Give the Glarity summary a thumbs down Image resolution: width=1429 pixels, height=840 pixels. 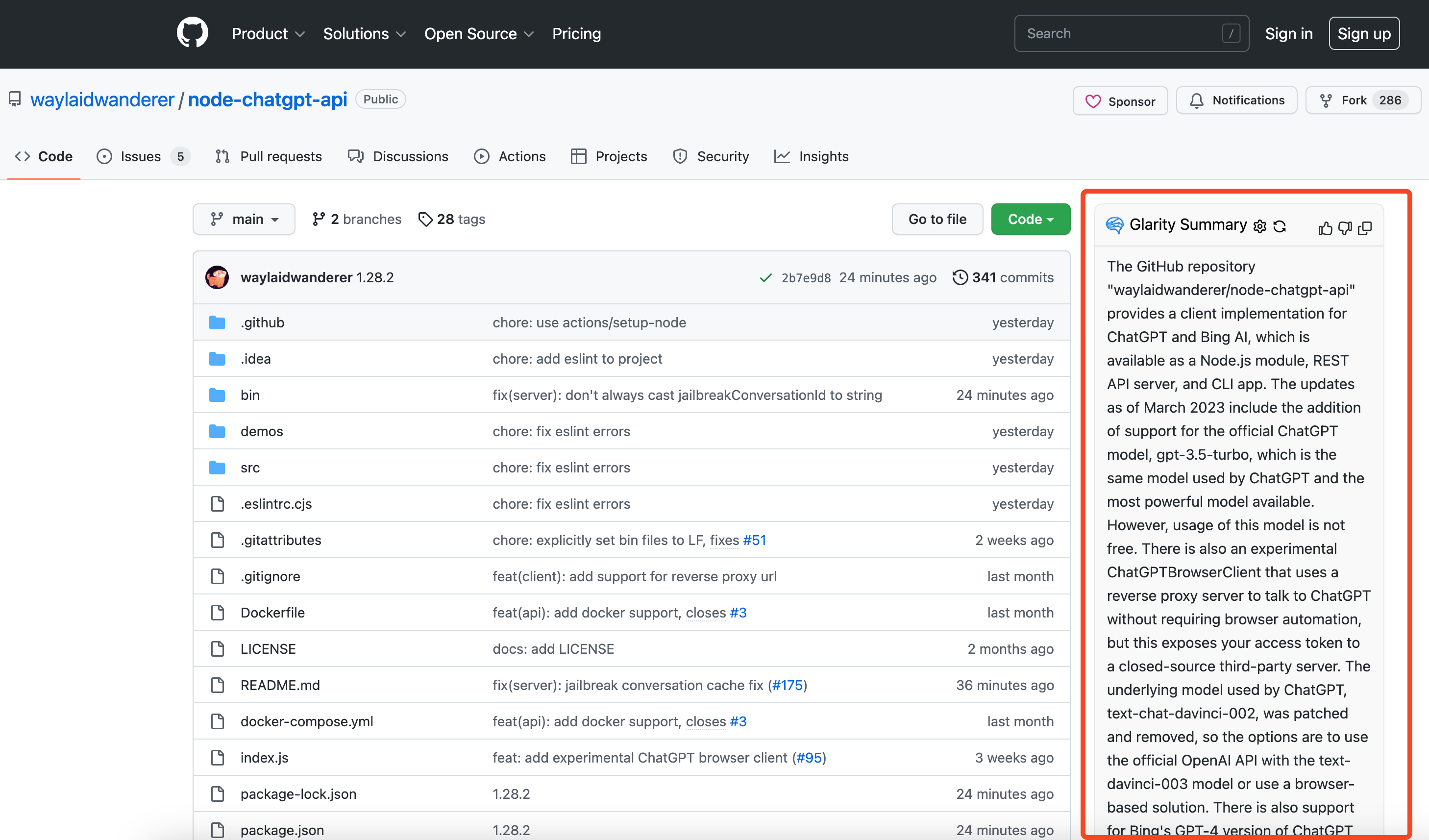tap(1345, 227)
